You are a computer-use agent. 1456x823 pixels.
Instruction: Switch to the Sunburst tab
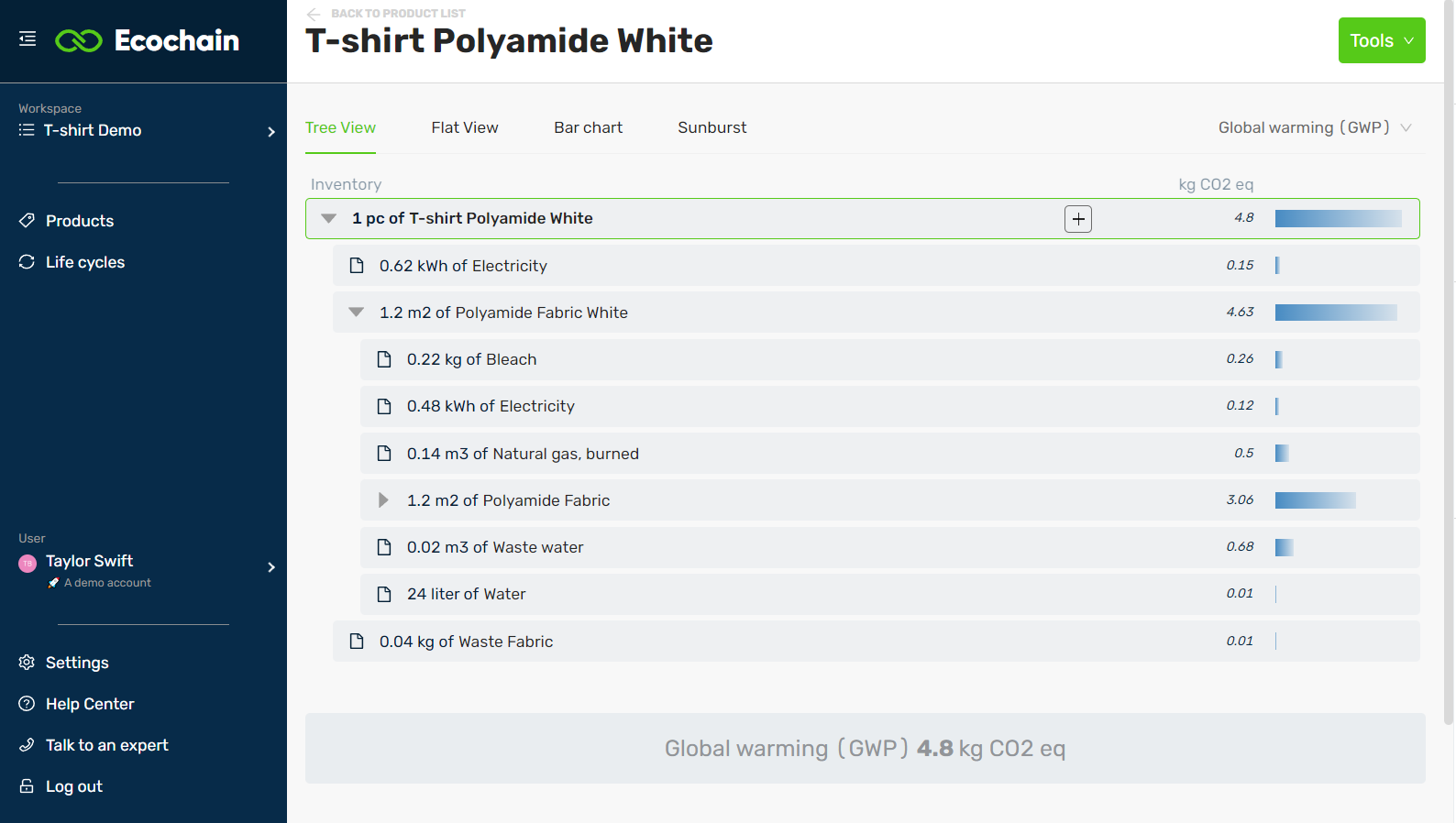click(x=711, y=127)
